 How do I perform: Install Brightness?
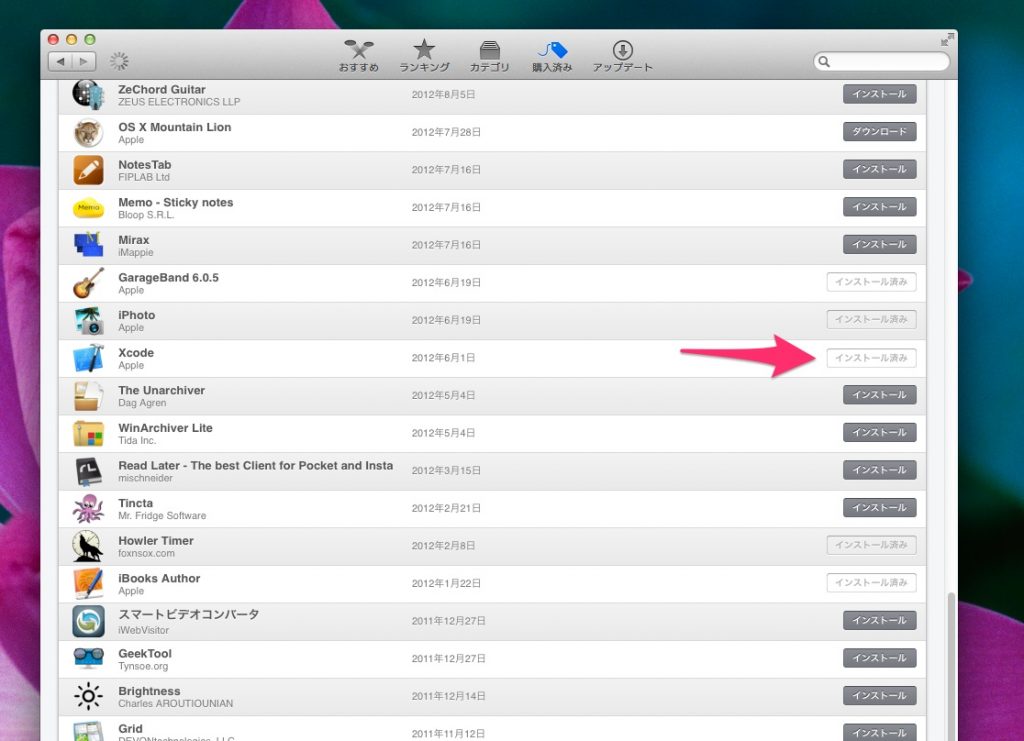click(879, 695)
